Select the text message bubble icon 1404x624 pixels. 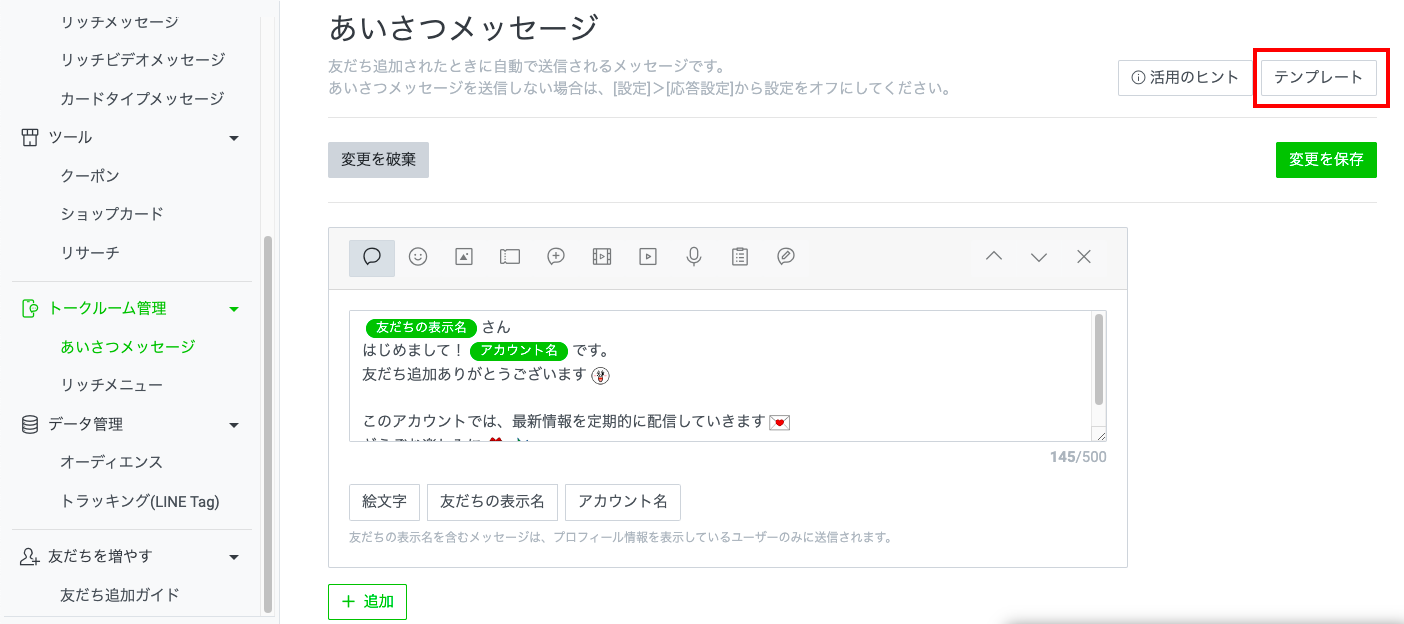[371, 257]
